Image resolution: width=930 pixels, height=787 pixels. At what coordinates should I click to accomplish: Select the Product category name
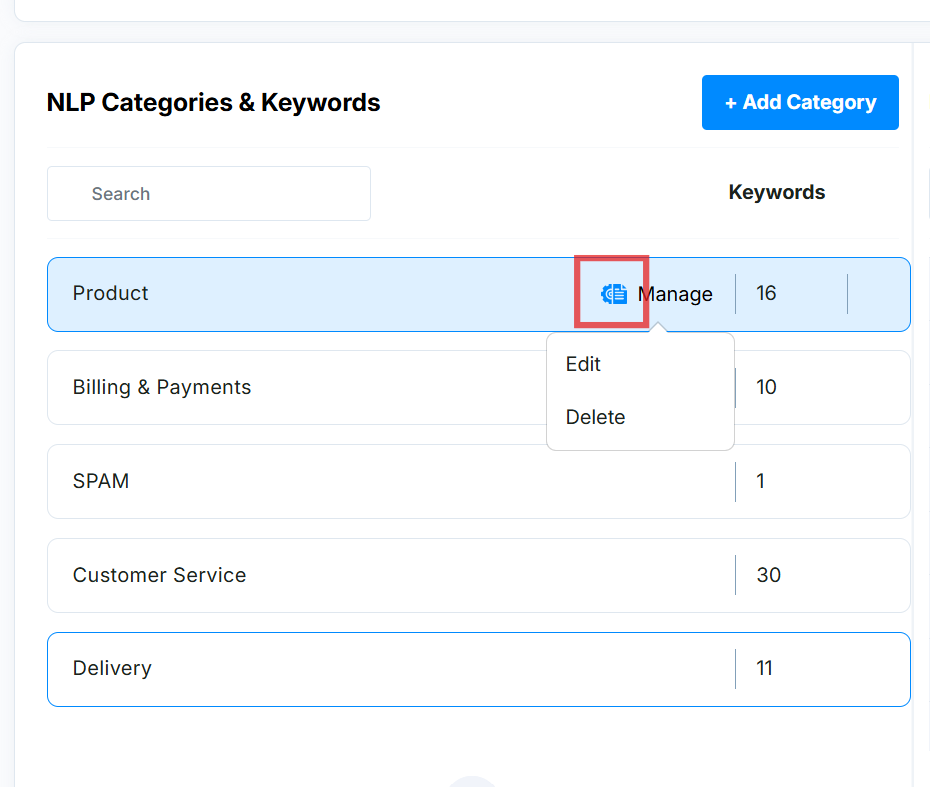pyautogui.click(x=111, y=293)
